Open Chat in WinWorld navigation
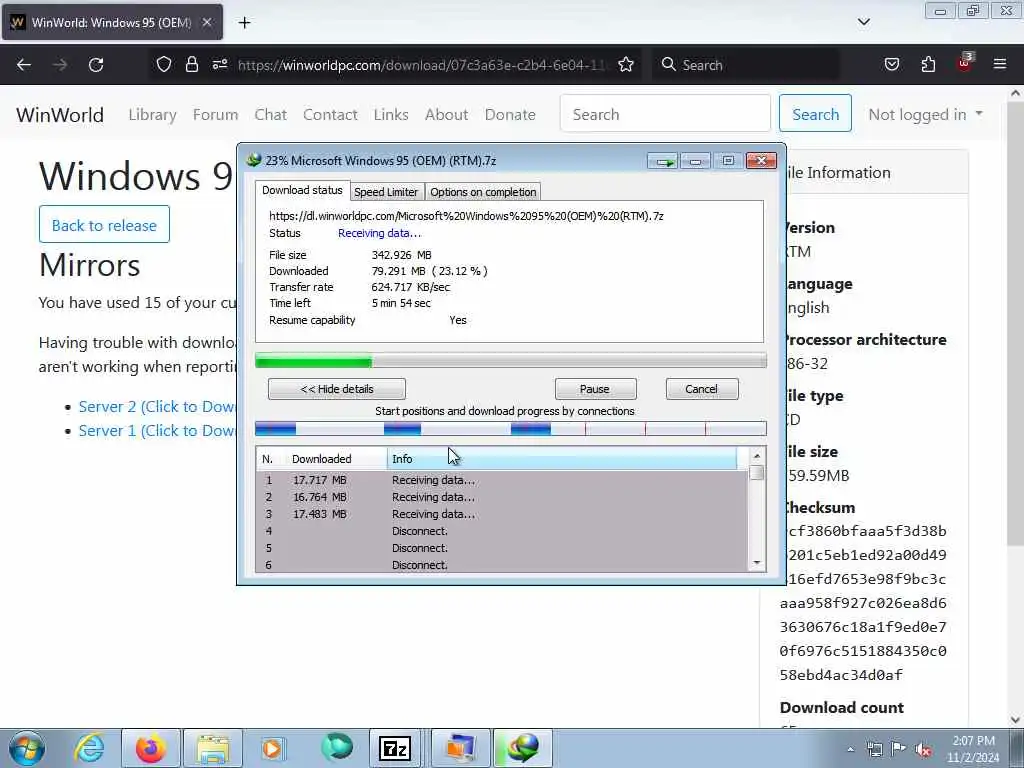Image resolution: width=1024 pixels, height=768 pixels. (x=270, y=114)
